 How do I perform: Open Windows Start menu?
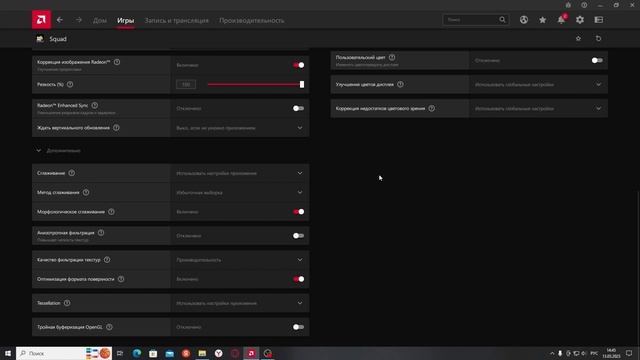click(x=8, y=353)
